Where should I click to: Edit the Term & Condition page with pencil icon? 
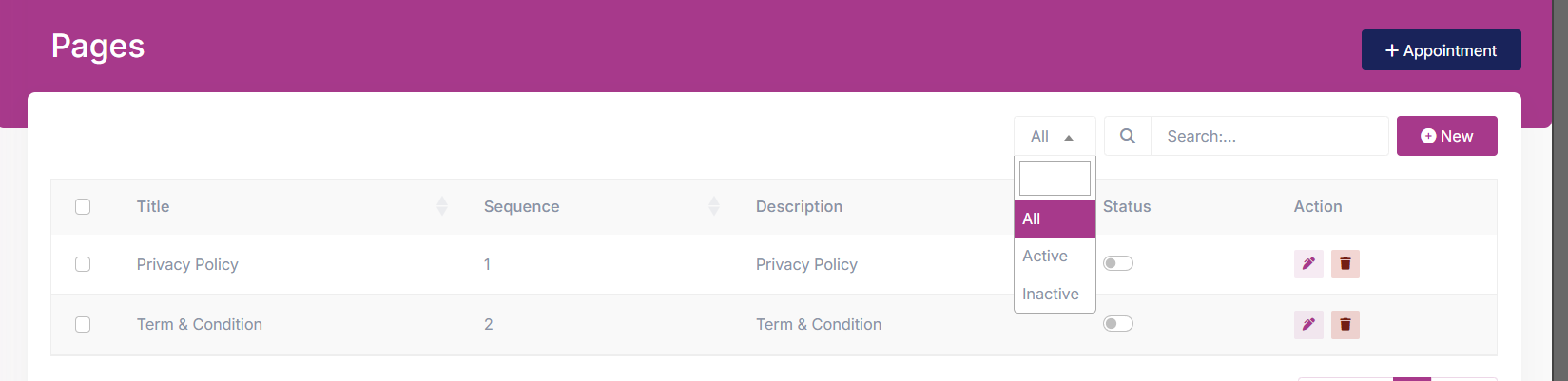coord(1308,325)
